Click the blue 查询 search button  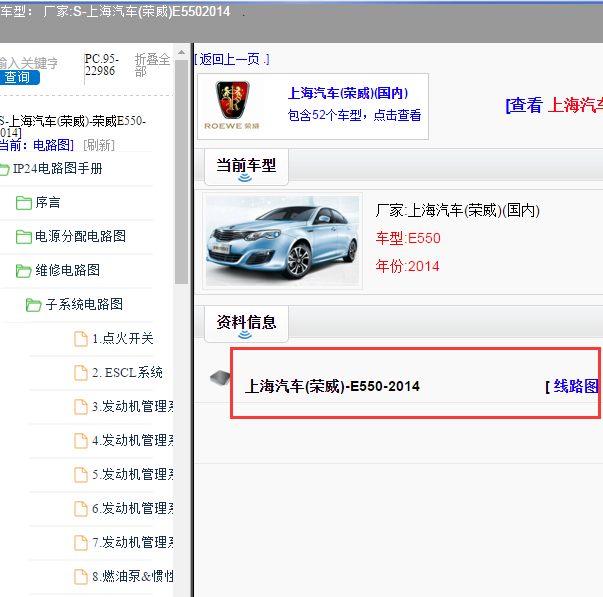coord(19,77)
